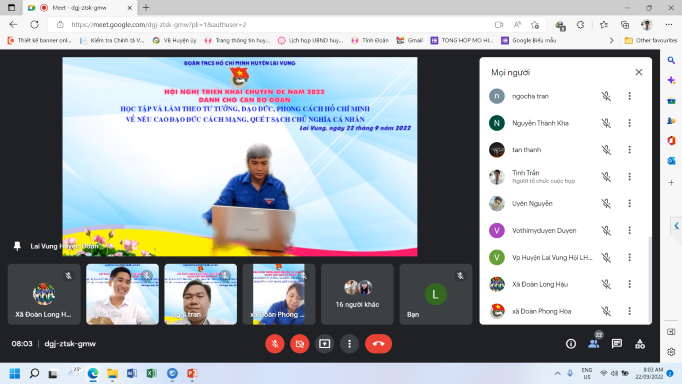Open more actions for xã Đoàn Phong Hòa
This screenshot has height=384, width=682.
[x=629, y=311]
